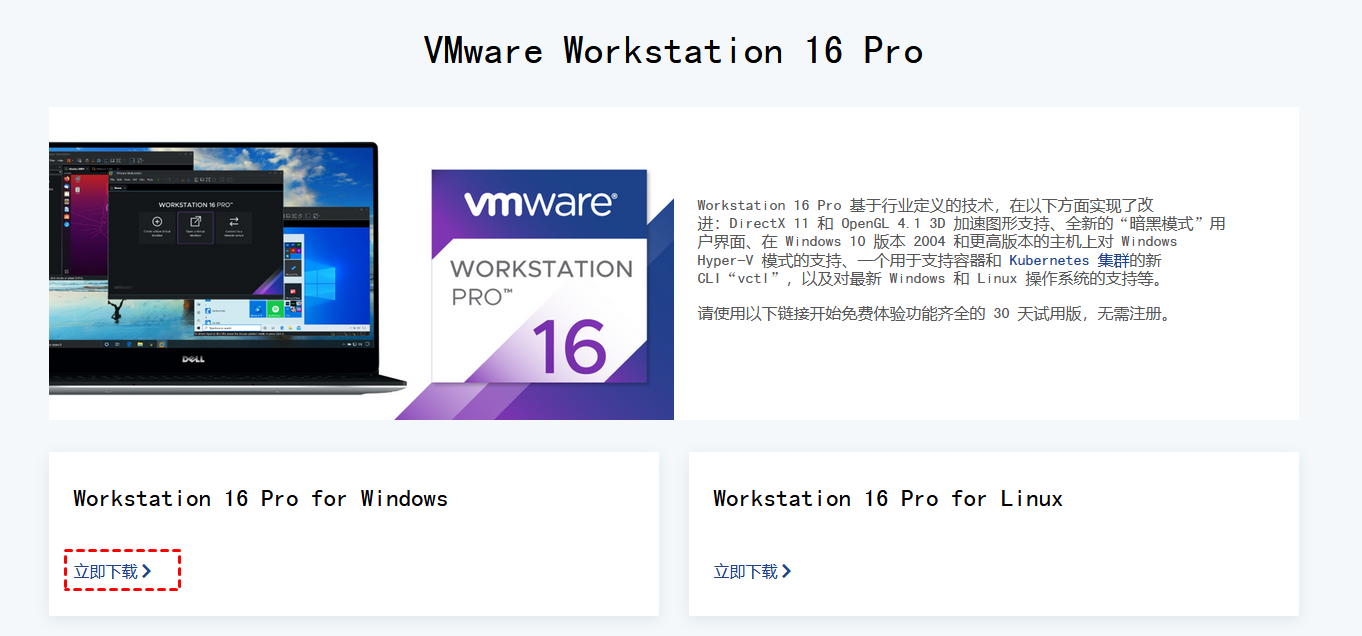Click the 30 天试用版 trial notice sentence
The height and width of the screenshot is (636, 1362).
(934, 314)
